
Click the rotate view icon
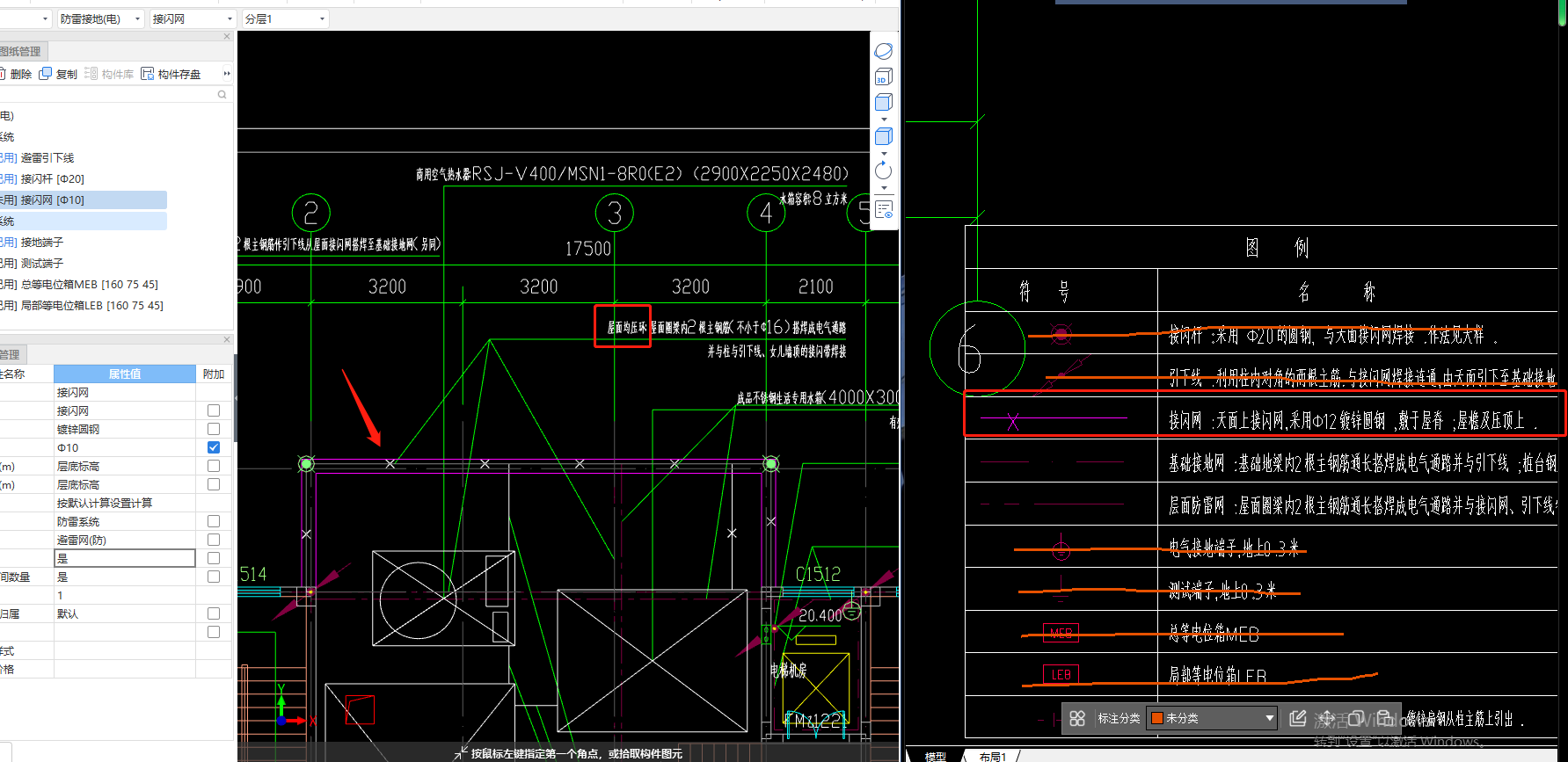click(884, 171)
